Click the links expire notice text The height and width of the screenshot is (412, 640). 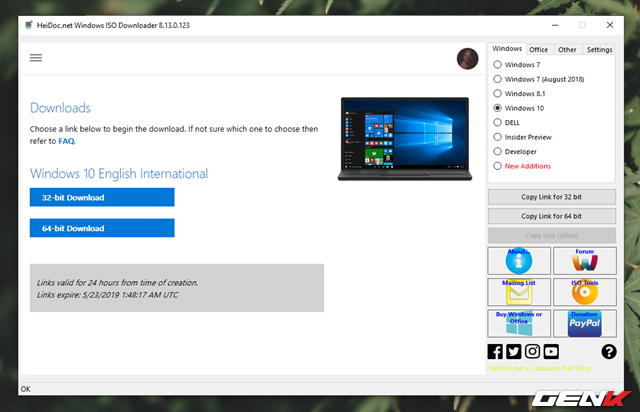(107, 295)
